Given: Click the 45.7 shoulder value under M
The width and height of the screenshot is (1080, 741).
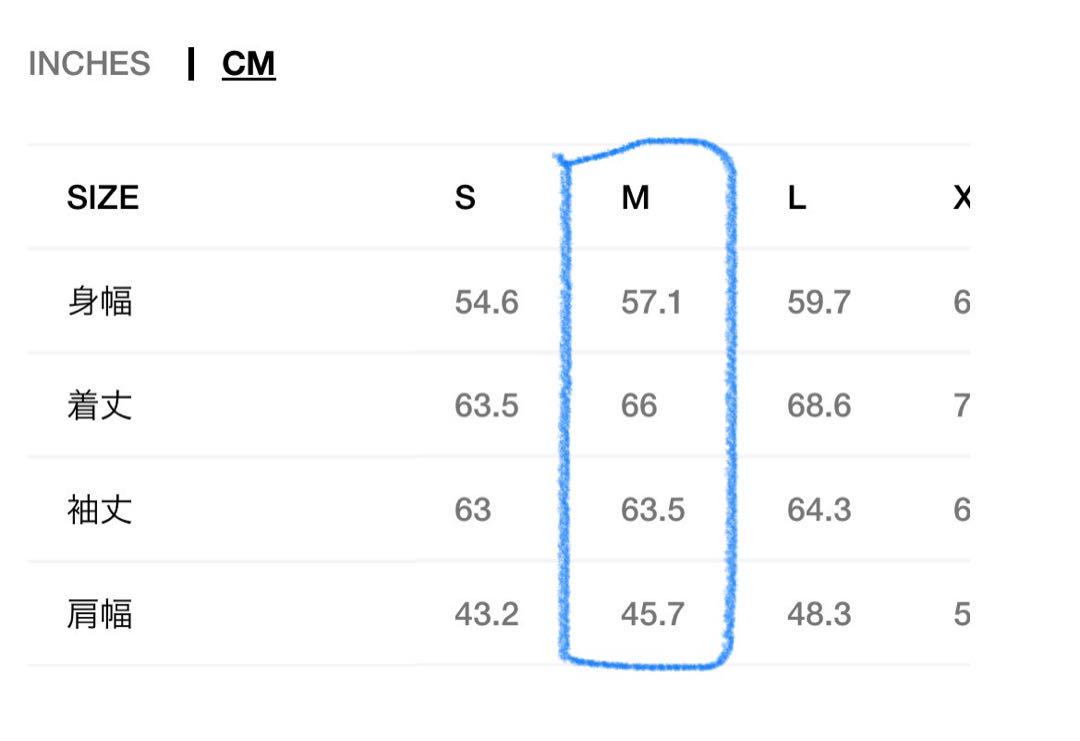Looking at the screenshot, I should click(652, 614).
